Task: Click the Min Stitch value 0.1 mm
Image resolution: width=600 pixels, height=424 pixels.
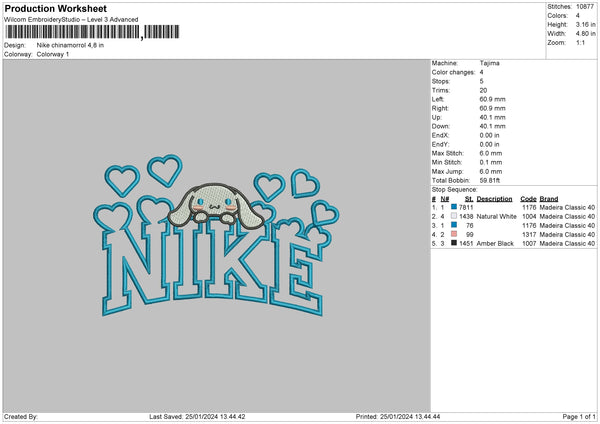Action: (x=491, y=162)
